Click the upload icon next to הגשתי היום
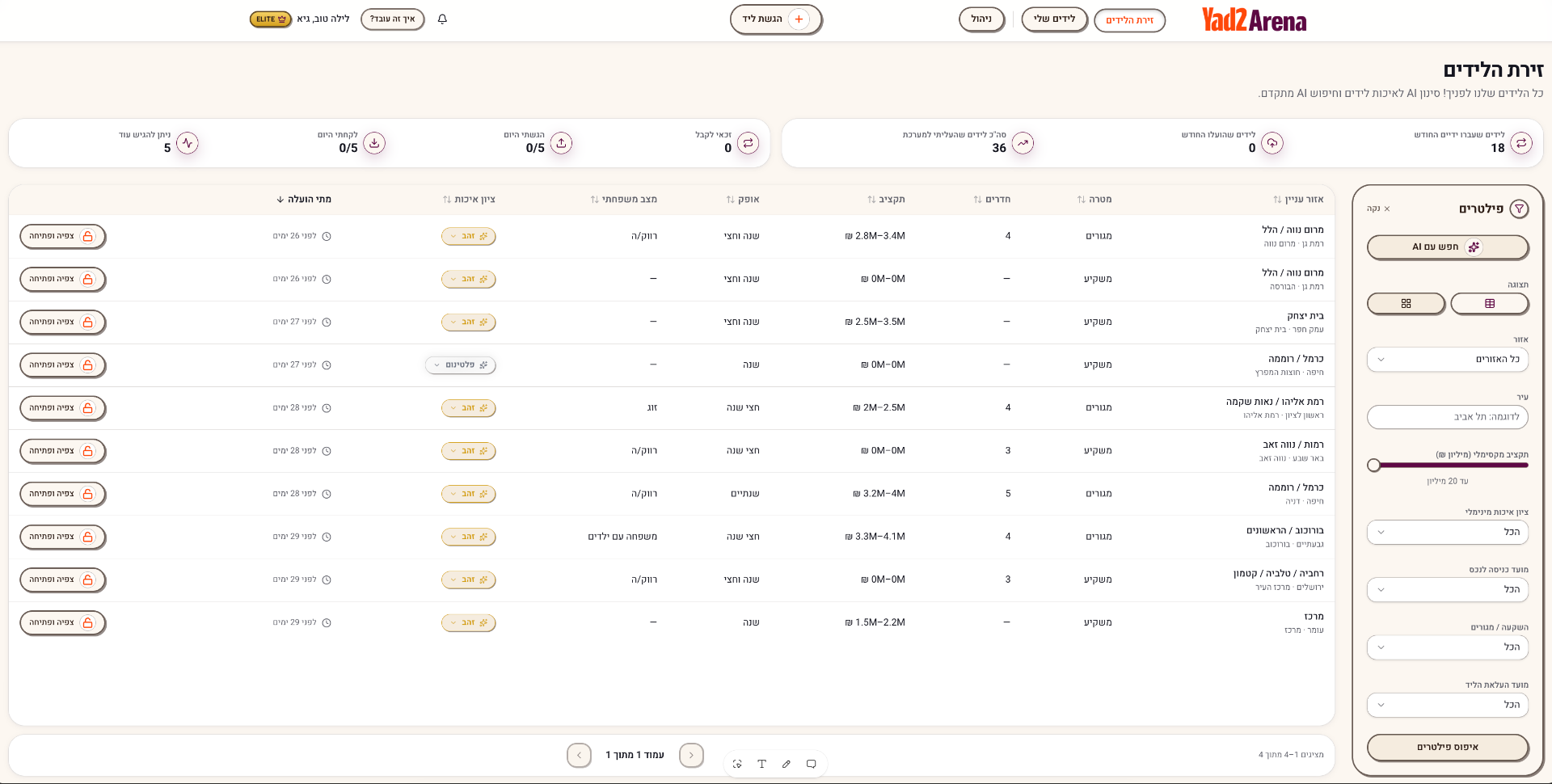The height and width of the screenshot is (784, 1552). [x=561, y=143]
